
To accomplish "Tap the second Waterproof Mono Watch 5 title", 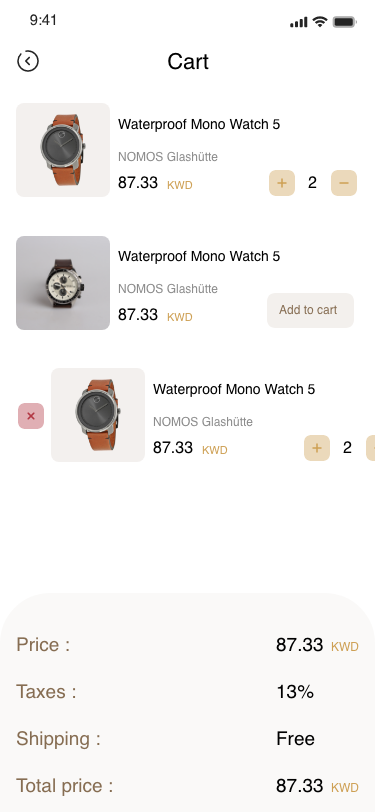I will (x=199, y=256).
